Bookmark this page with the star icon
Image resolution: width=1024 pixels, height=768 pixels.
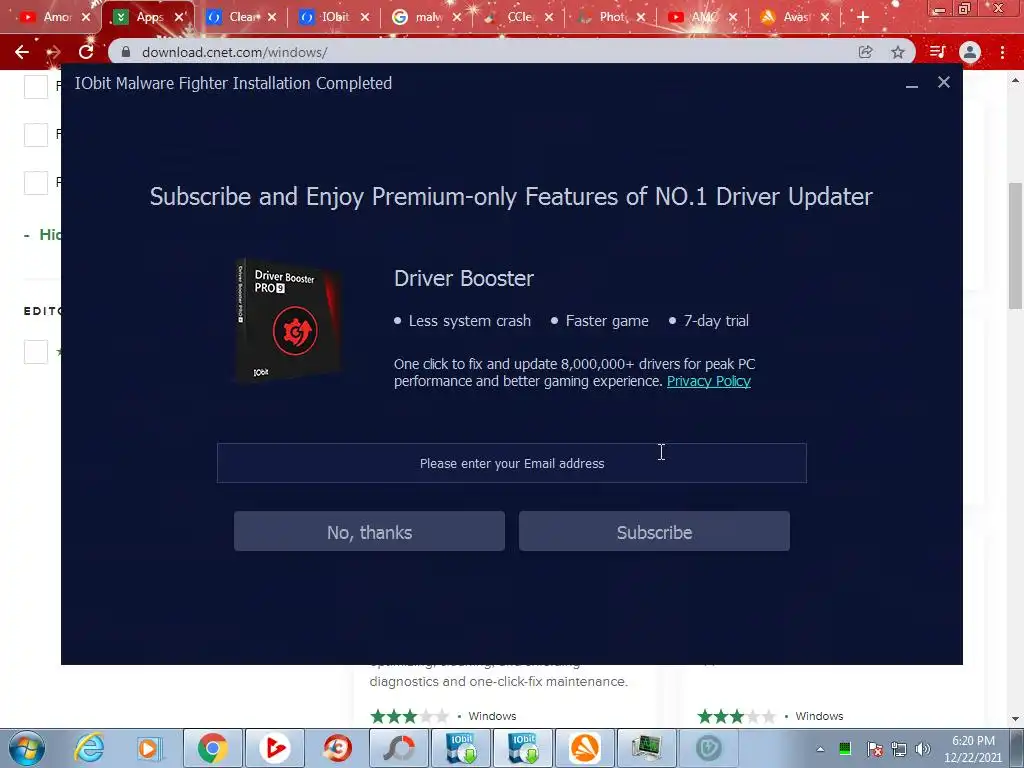coord(898,52)
